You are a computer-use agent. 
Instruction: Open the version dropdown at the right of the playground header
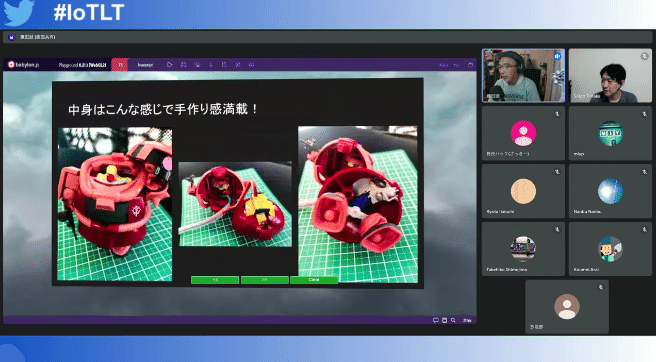click(443, 65)
